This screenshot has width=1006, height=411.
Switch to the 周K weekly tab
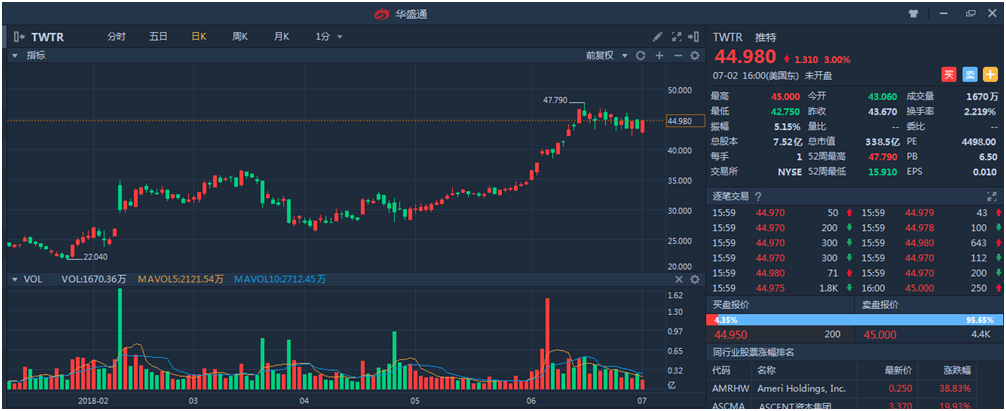(x=240, y=37)
